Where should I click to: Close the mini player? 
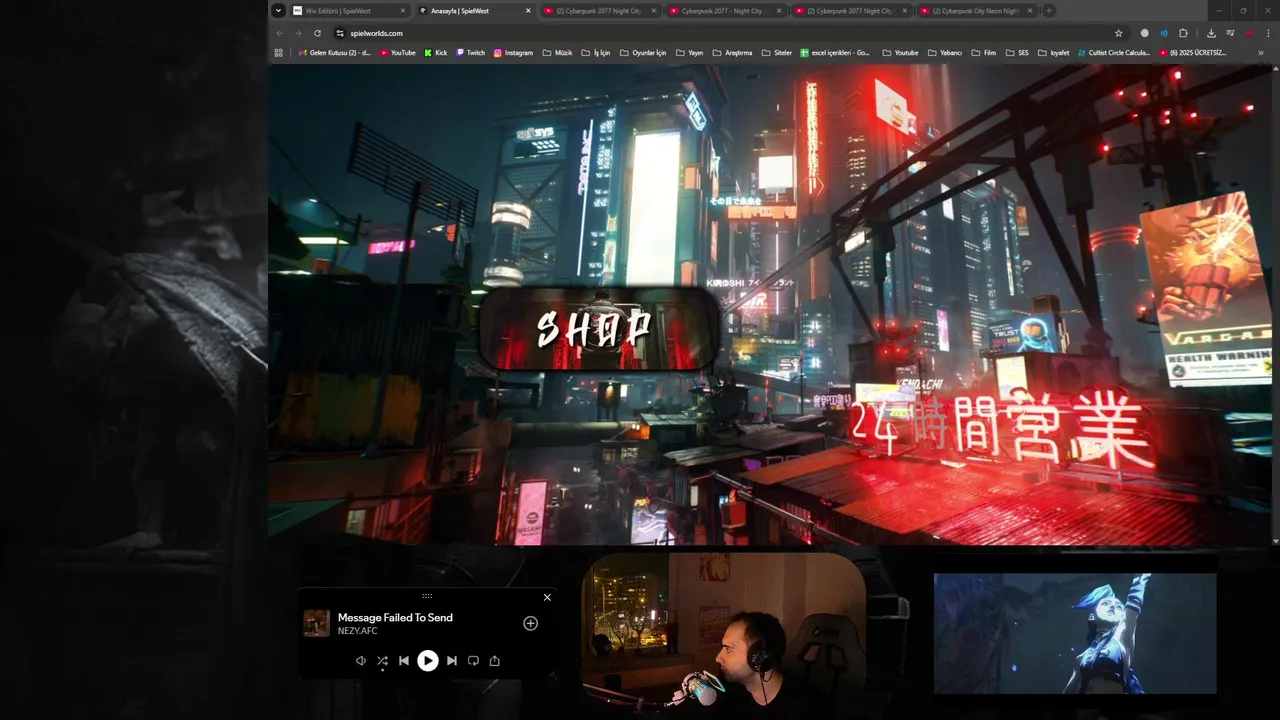click(547, 597)
